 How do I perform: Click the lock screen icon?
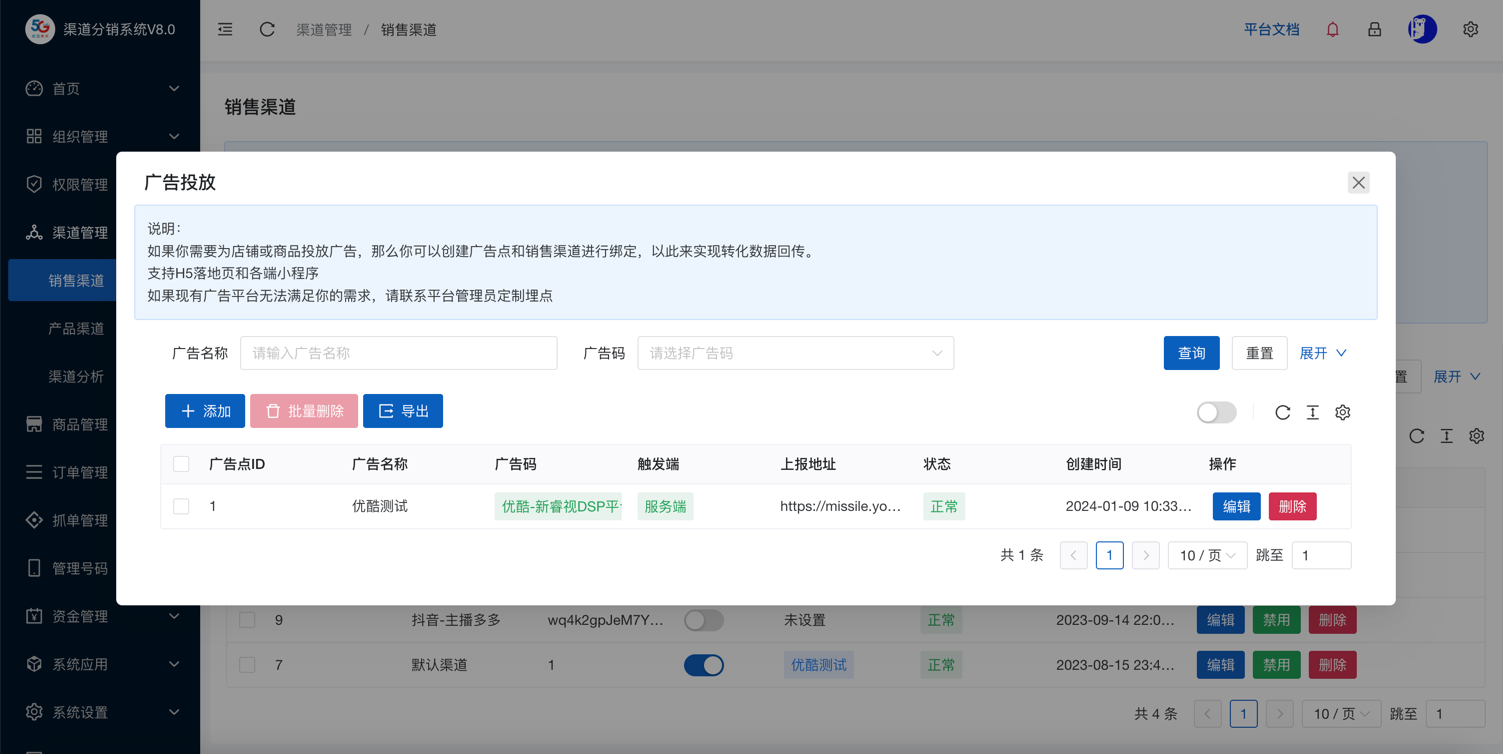[x=1374, y=30]
